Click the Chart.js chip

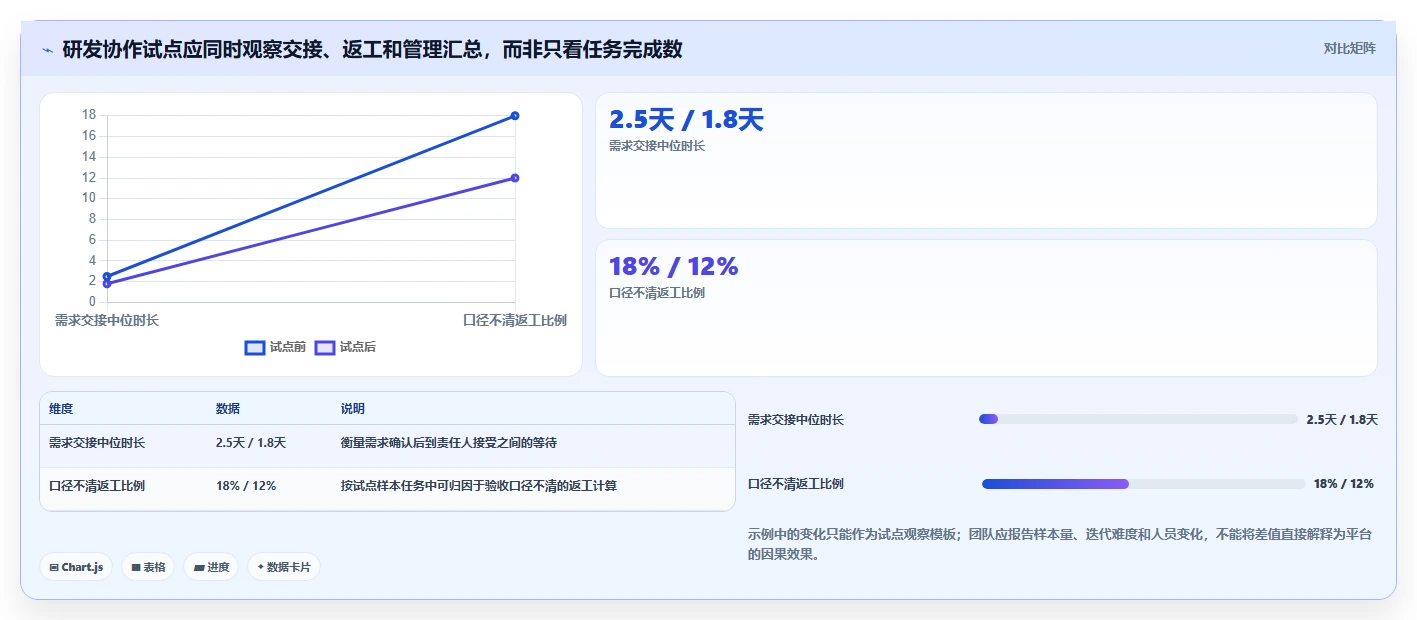pyautogui.click(x=77, y=567)
